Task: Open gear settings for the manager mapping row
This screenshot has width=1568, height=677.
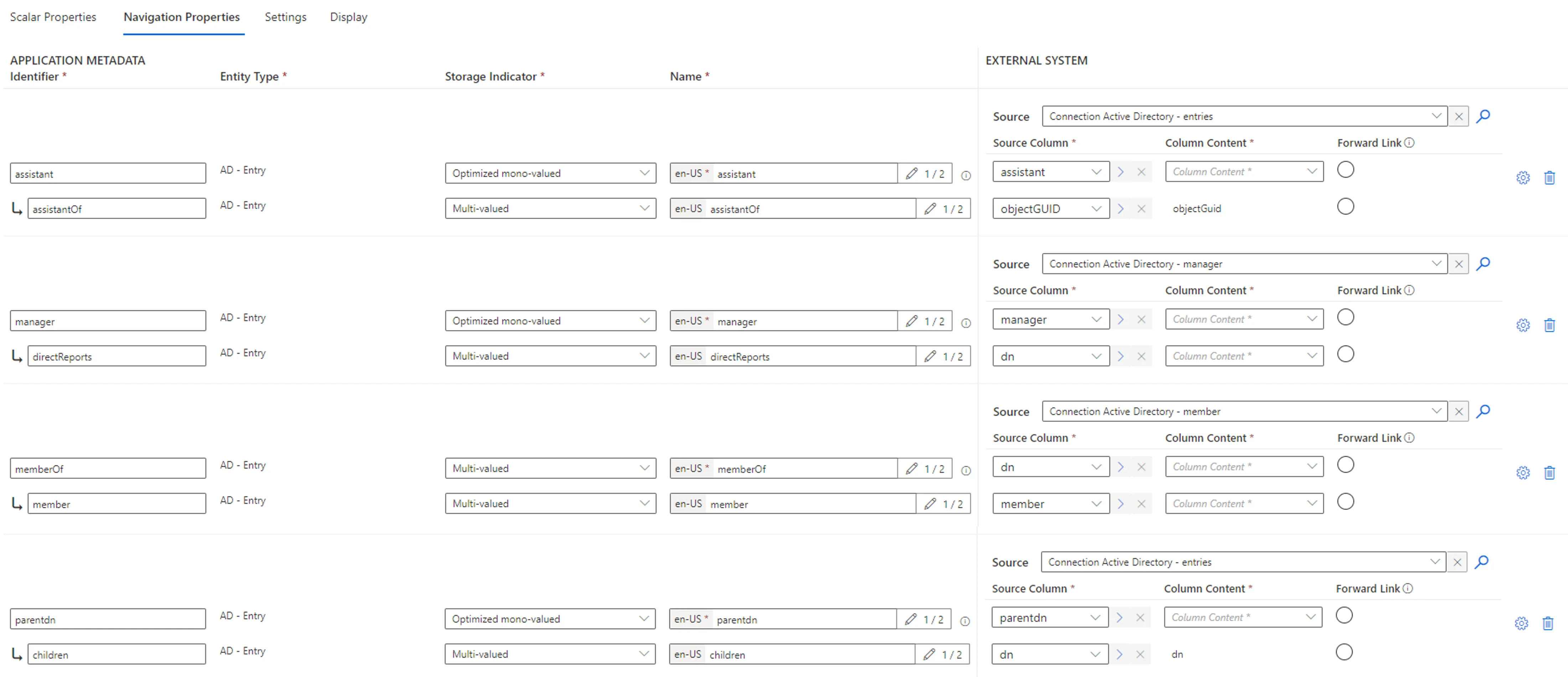Action: [1523, 325]
